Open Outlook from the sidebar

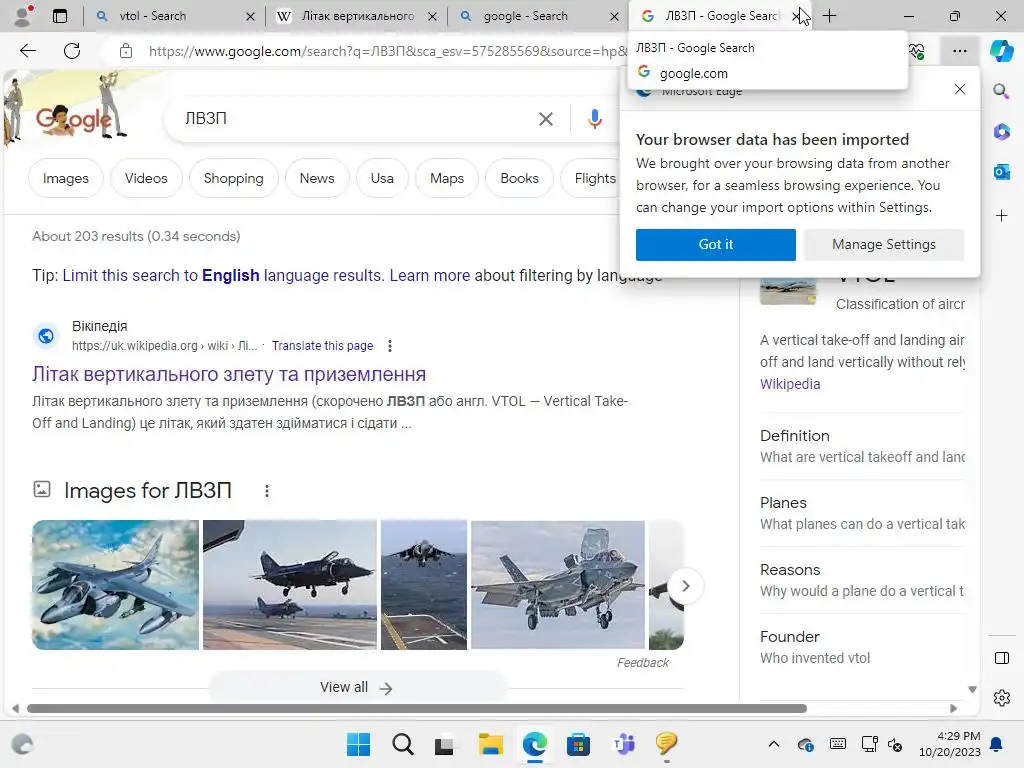pos(1001,172)
